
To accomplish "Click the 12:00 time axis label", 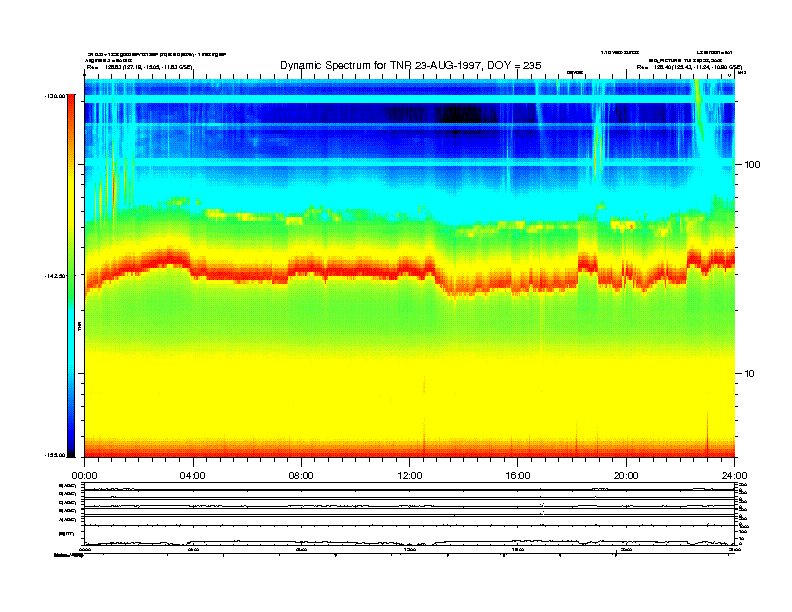I will click(410, 476).
